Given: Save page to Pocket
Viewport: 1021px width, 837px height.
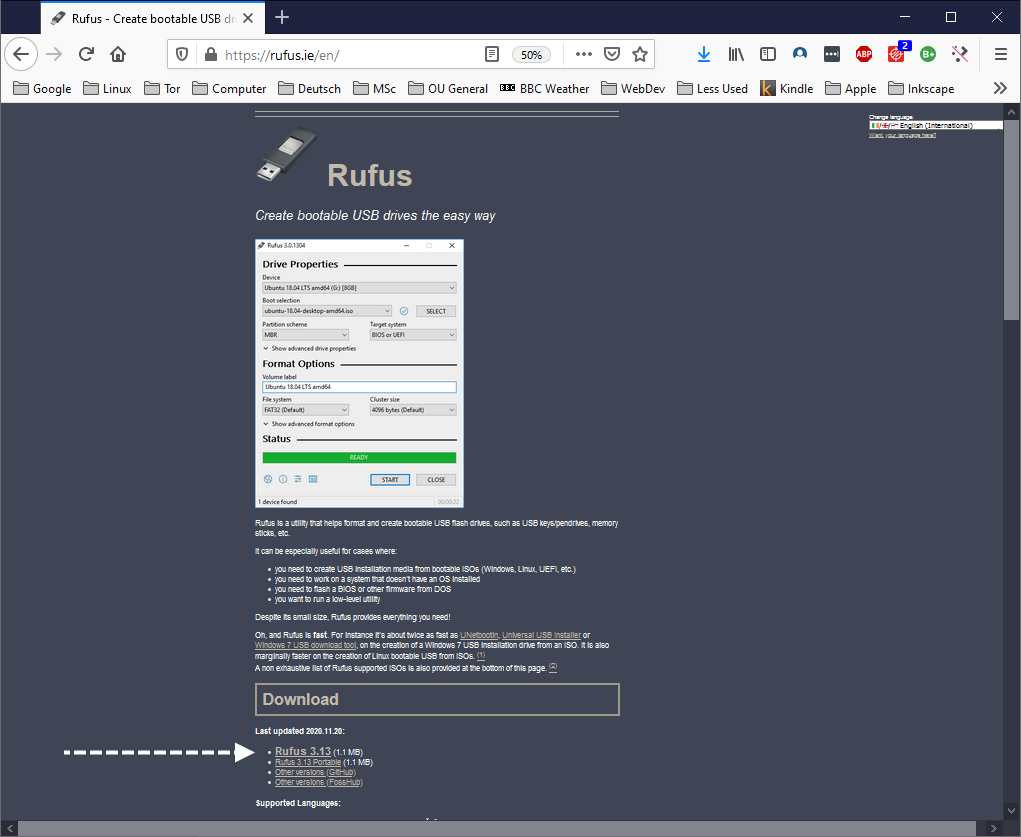Looking at the screenshot, I should tap(611, 55).
